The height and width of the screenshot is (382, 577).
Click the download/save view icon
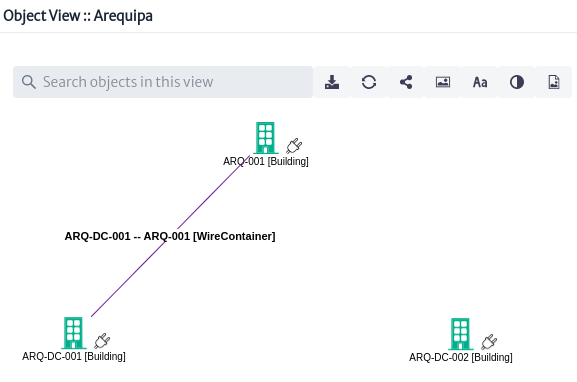[332, 82]
